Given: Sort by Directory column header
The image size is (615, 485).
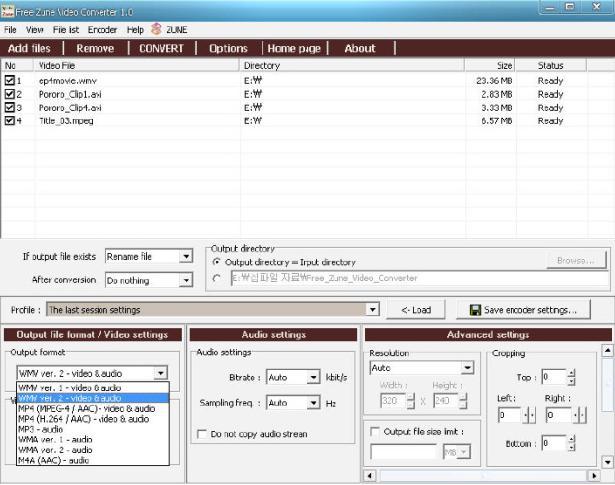Looking at the screenshot, I should 352,65.
